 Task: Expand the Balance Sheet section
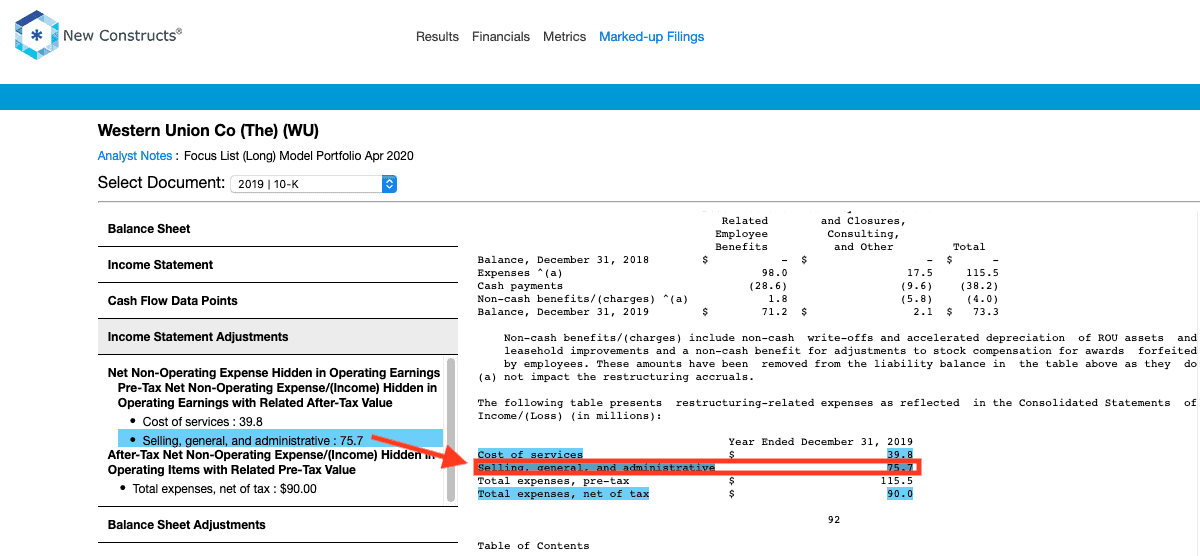(x=277, y=229)
